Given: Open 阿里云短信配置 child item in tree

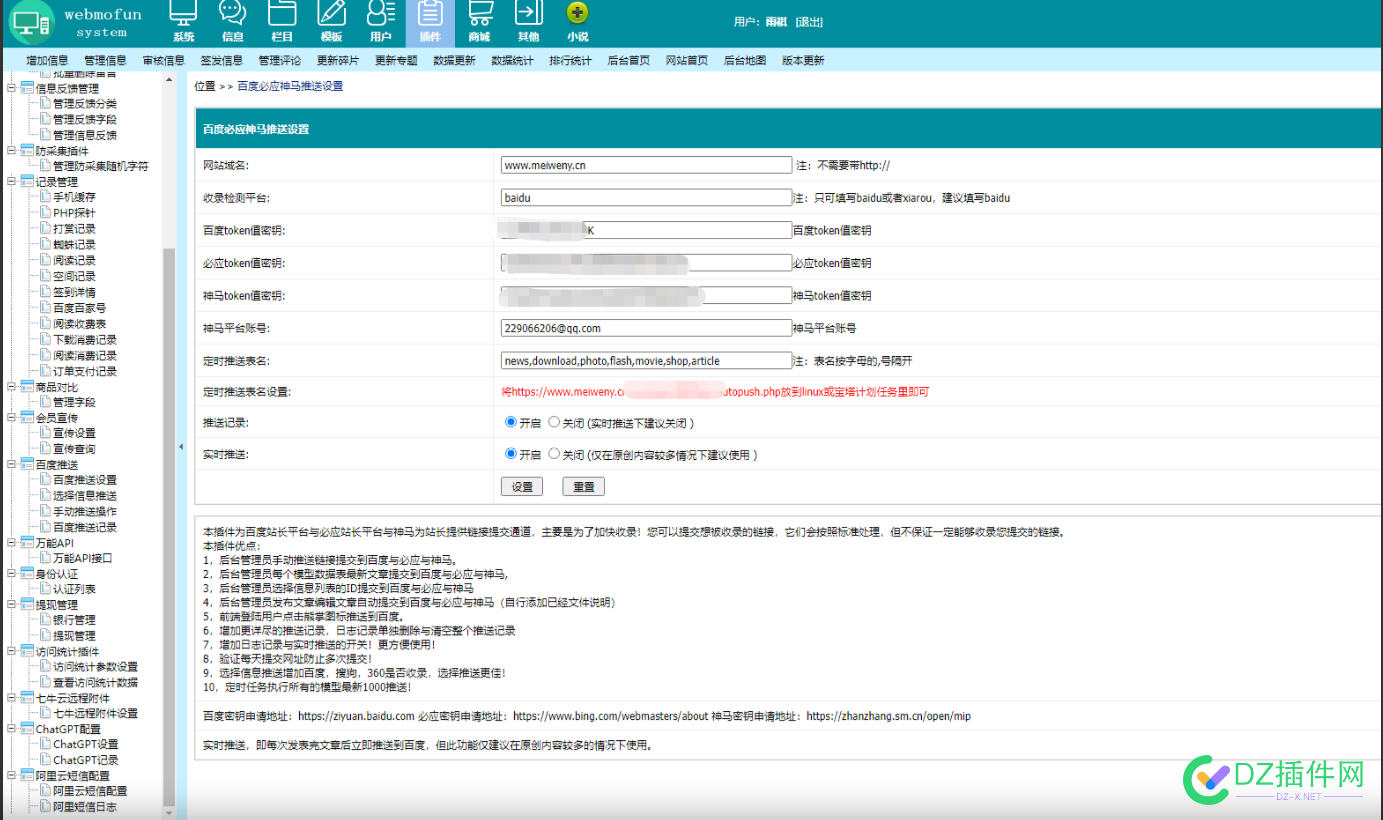Looking at the screenshot, I should click(90, 791).
